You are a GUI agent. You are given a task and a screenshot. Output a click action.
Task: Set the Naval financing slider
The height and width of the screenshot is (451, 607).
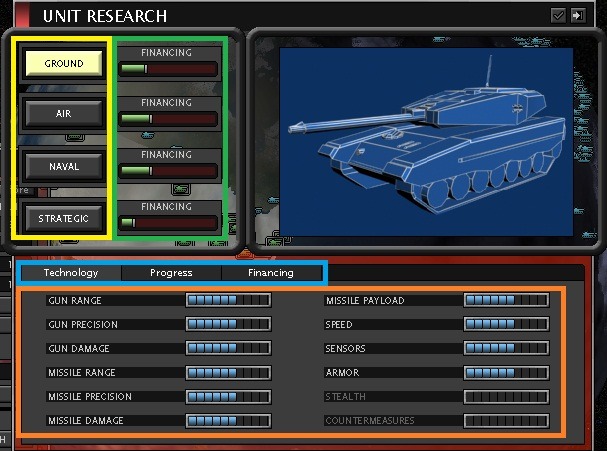168,171
